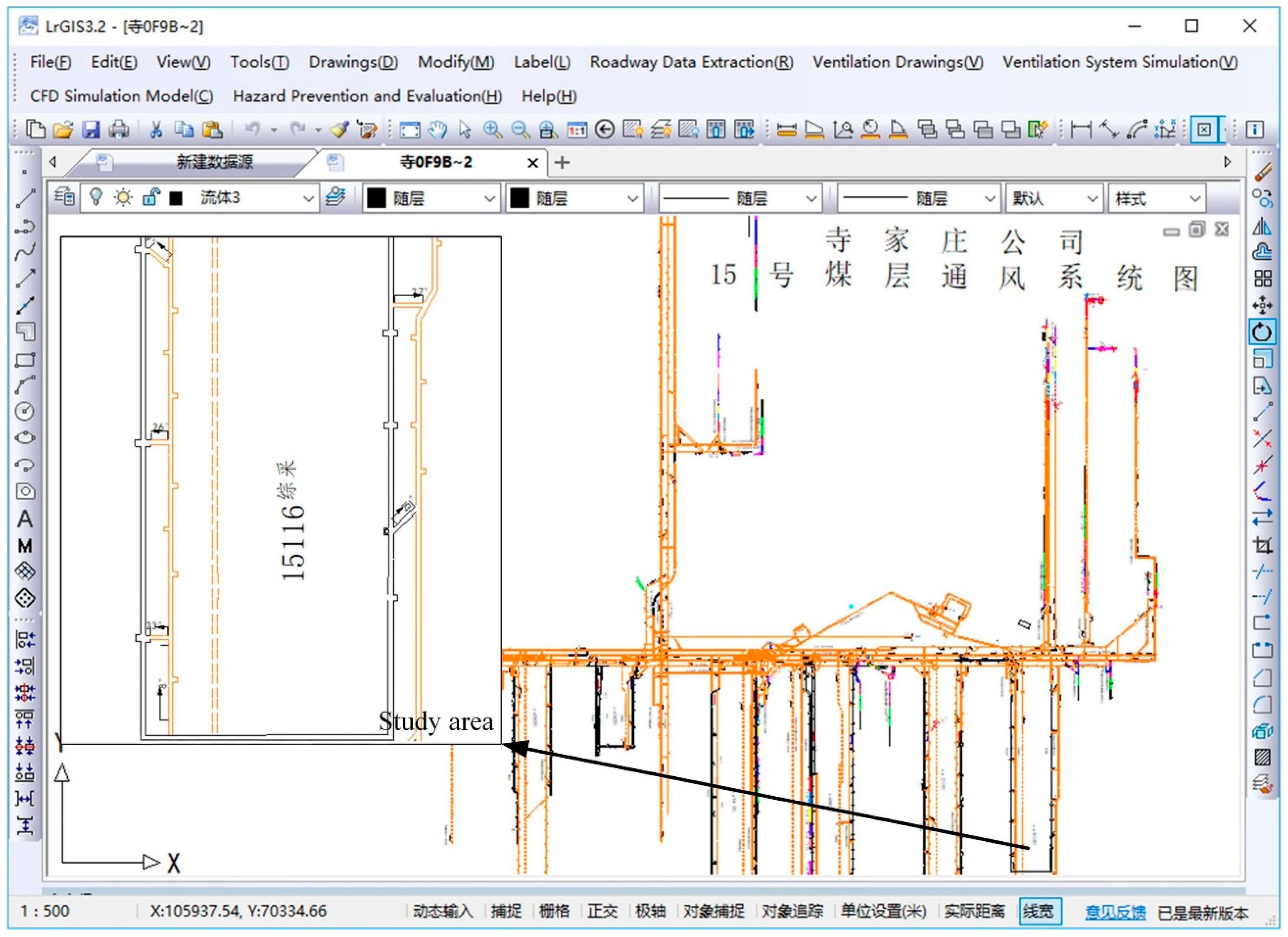Open the Ventilation System Simulation menu

coord(1120,62)
